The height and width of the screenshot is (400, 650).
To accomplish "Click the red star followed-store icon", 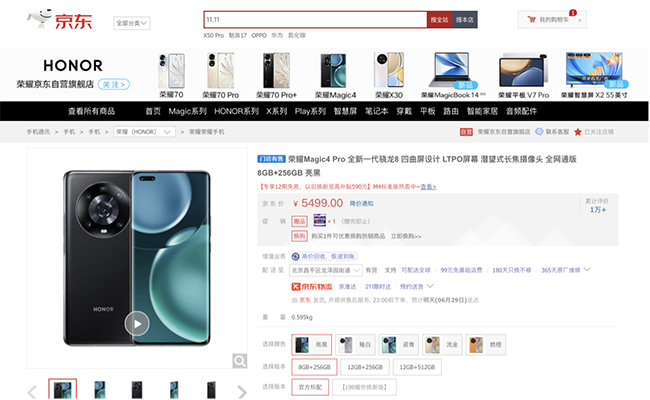I will click(578, 132).
